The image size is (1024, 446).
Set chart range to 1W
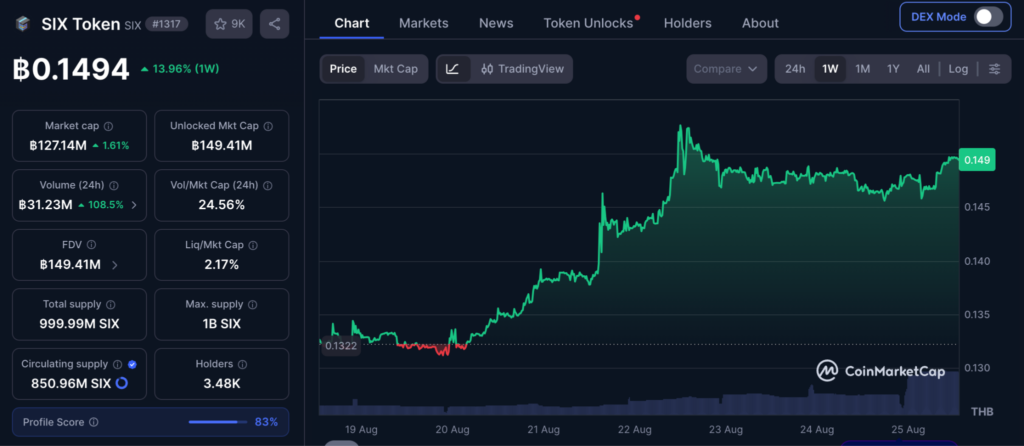point(830,69)
